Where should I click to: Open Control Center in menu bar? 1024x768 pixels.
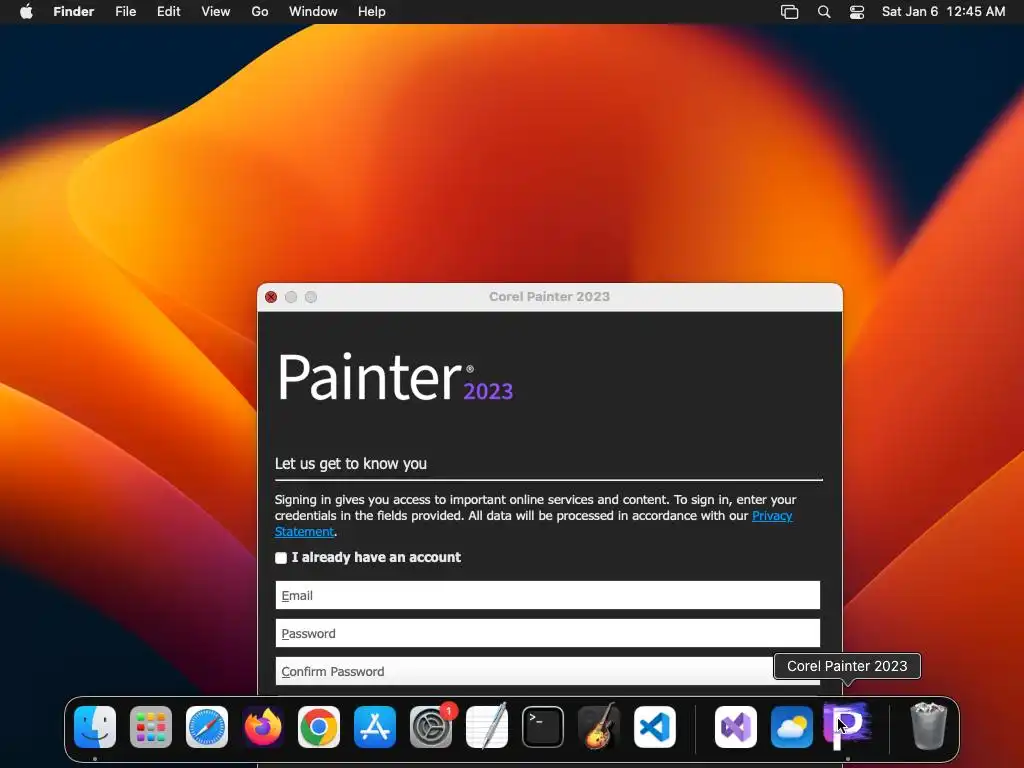click(x=857, y=12)
